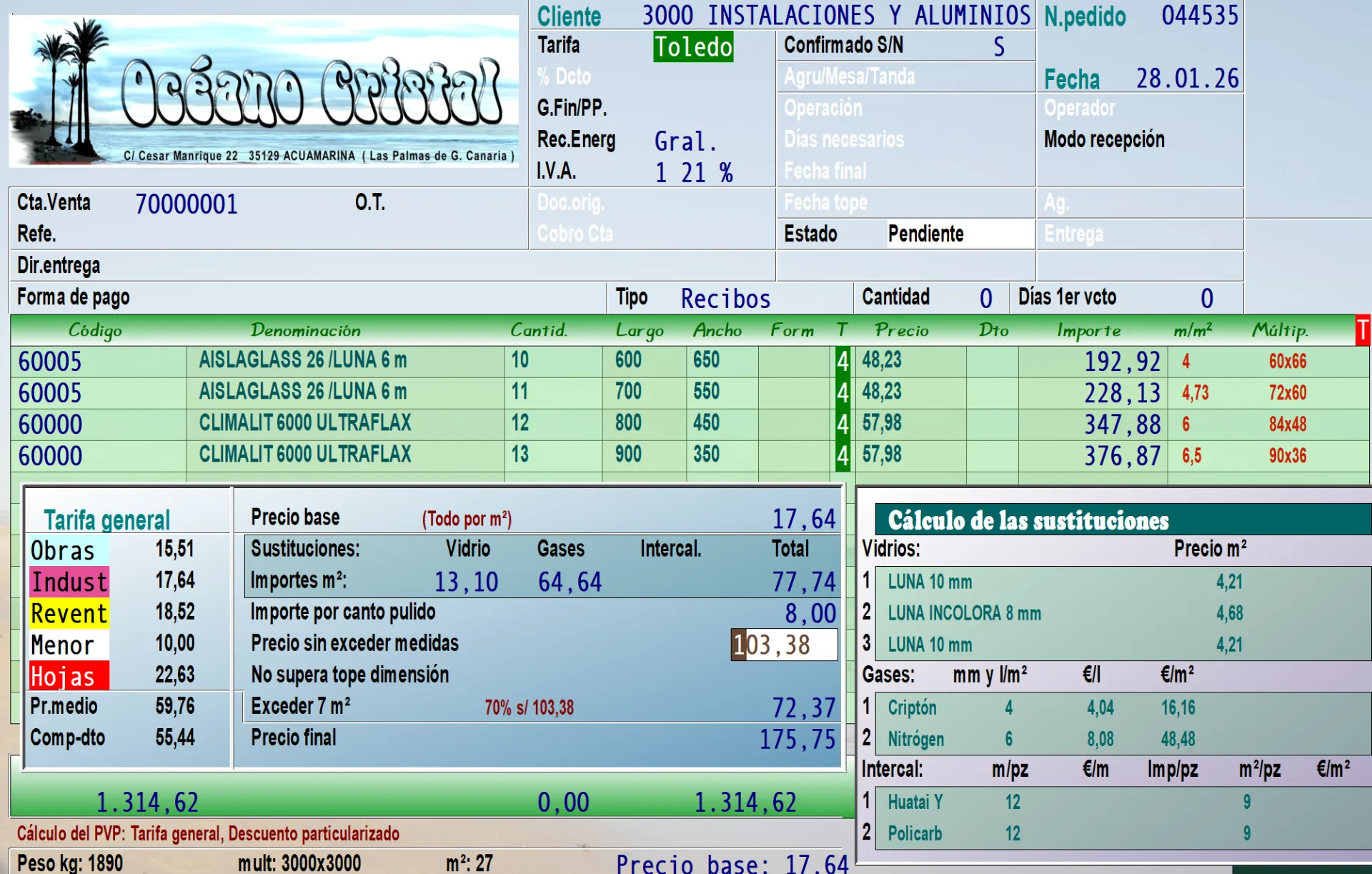Click the Confirmado S/N value S

click(x=999, y=47)
